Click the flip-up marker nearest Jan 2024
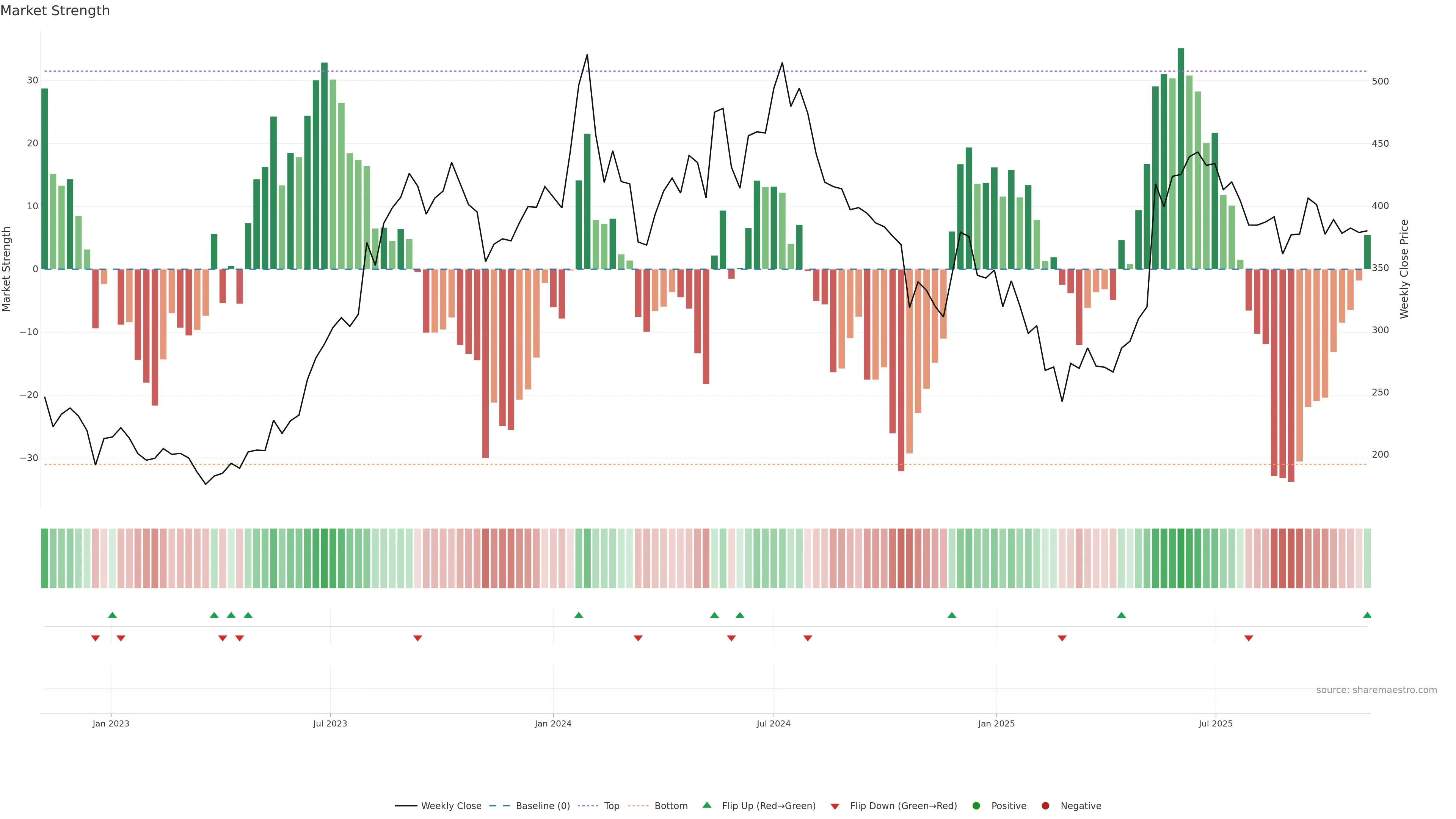The width and height of the screenshot is (1456, 819). point(578,615)
